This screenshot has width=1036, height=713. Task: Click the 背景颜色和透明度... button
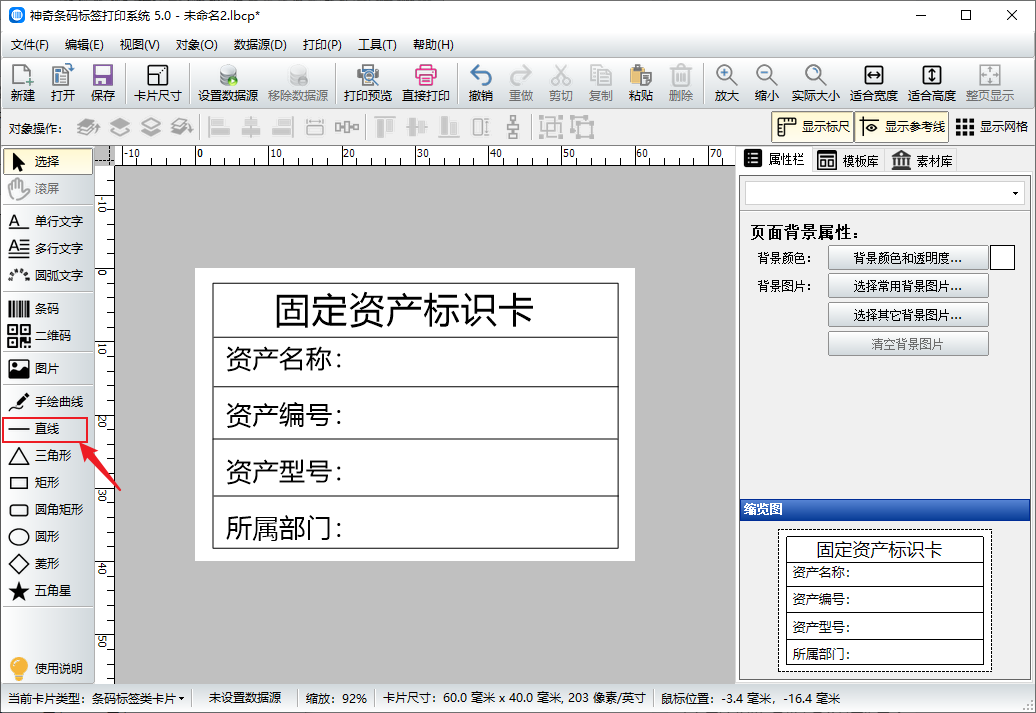click(x=908, y=258)
